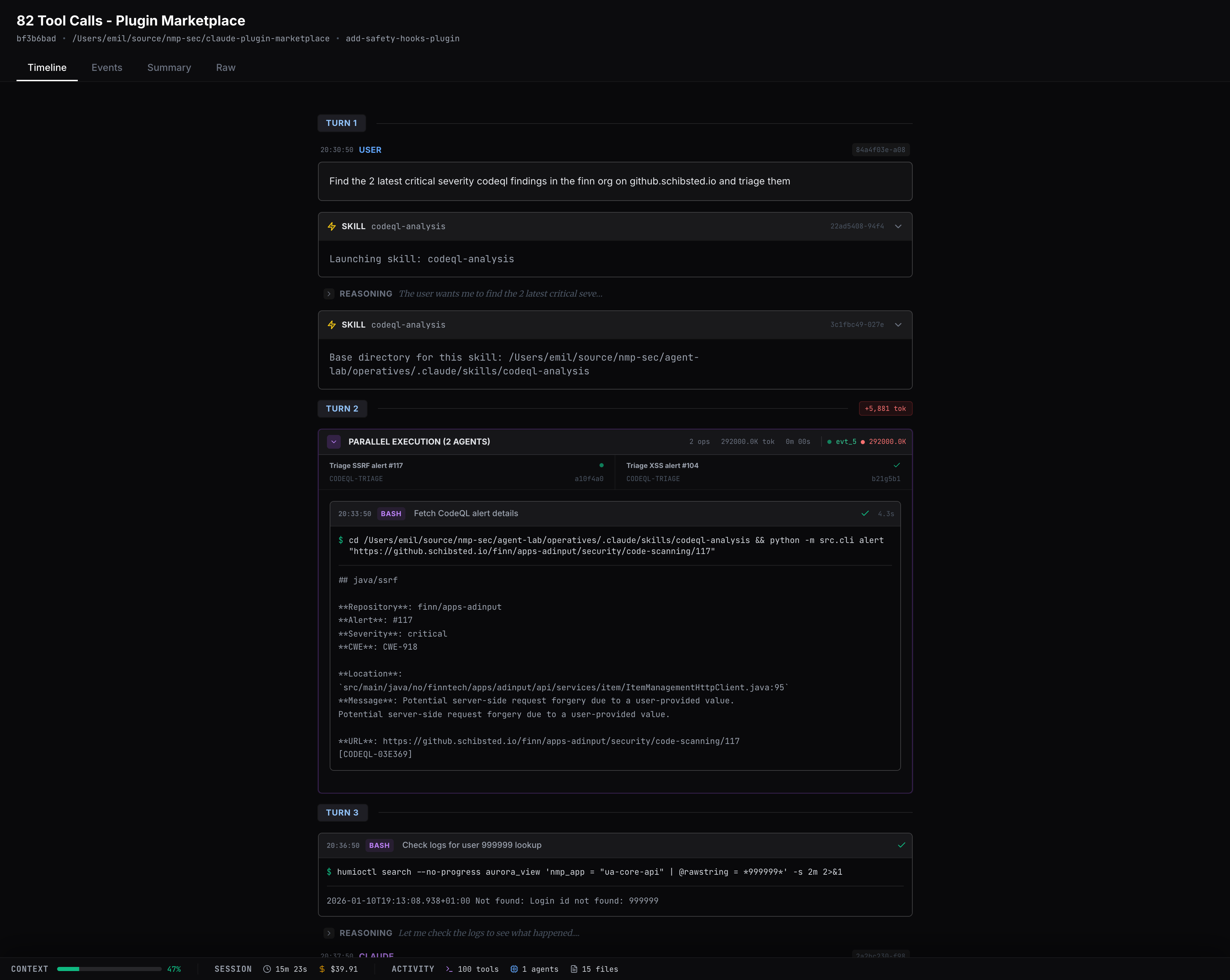Click the evt_5 event indicator
This screenshot has width=1230, height=980.
coord(842,441)
